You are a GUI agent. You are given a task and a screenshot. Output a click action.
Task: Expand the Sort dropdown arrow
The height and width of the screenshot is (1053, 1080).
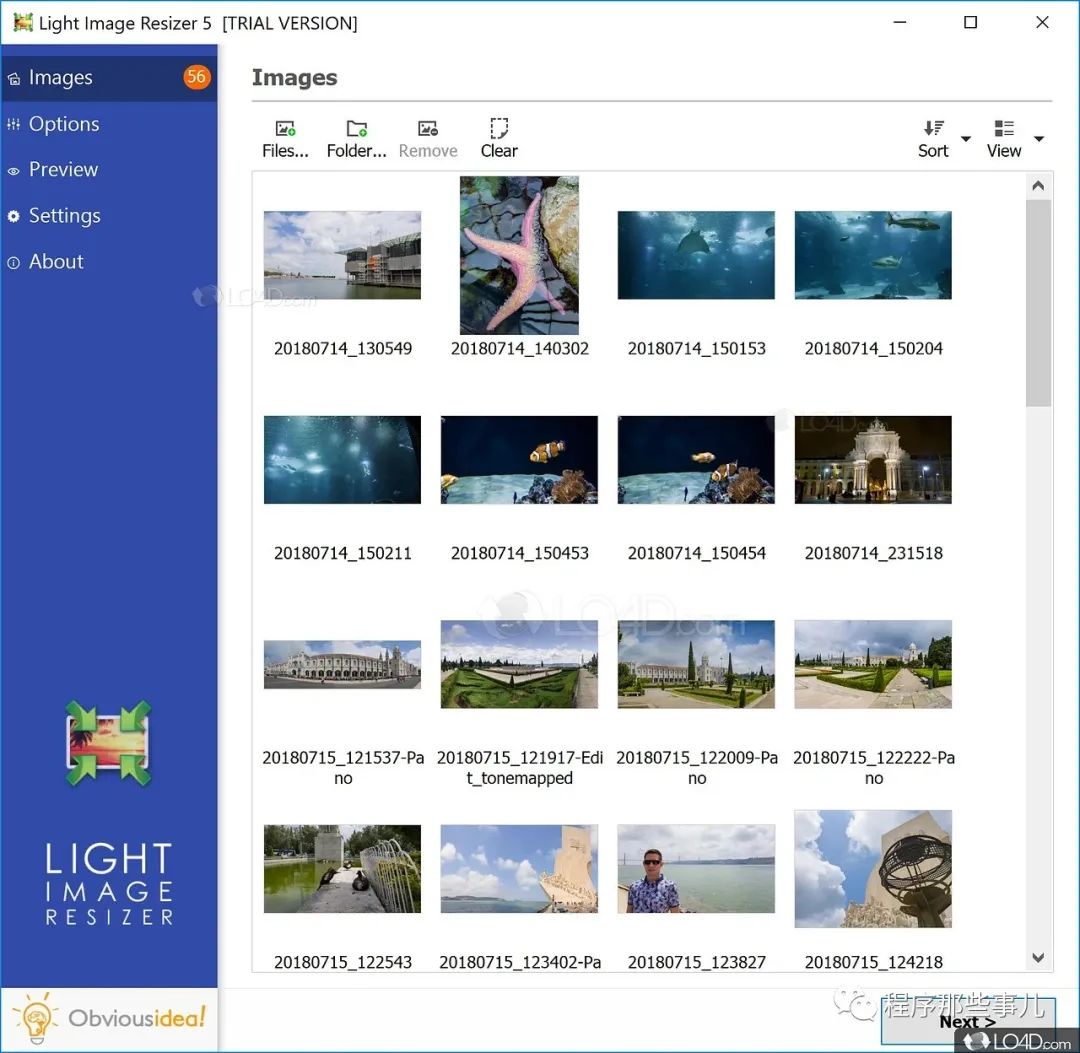[x=966, y=139]
